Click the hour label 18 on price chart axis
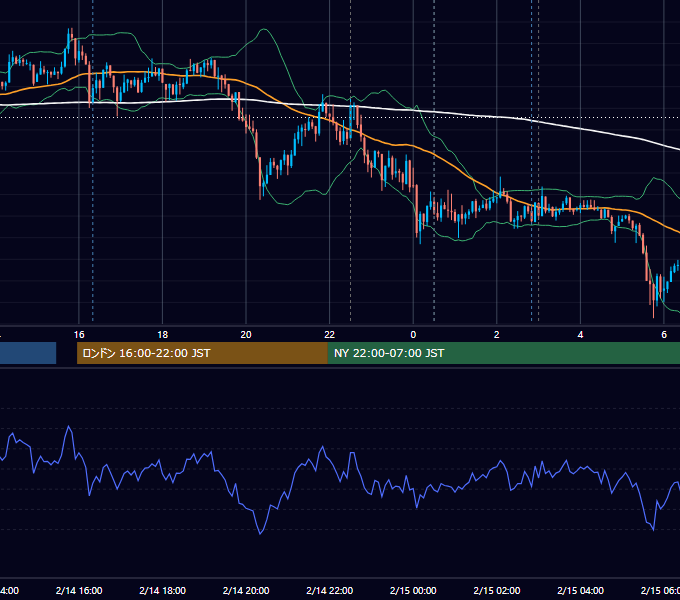Image resolution: width=680 pixels, height=600 pixels. point(163,335)
